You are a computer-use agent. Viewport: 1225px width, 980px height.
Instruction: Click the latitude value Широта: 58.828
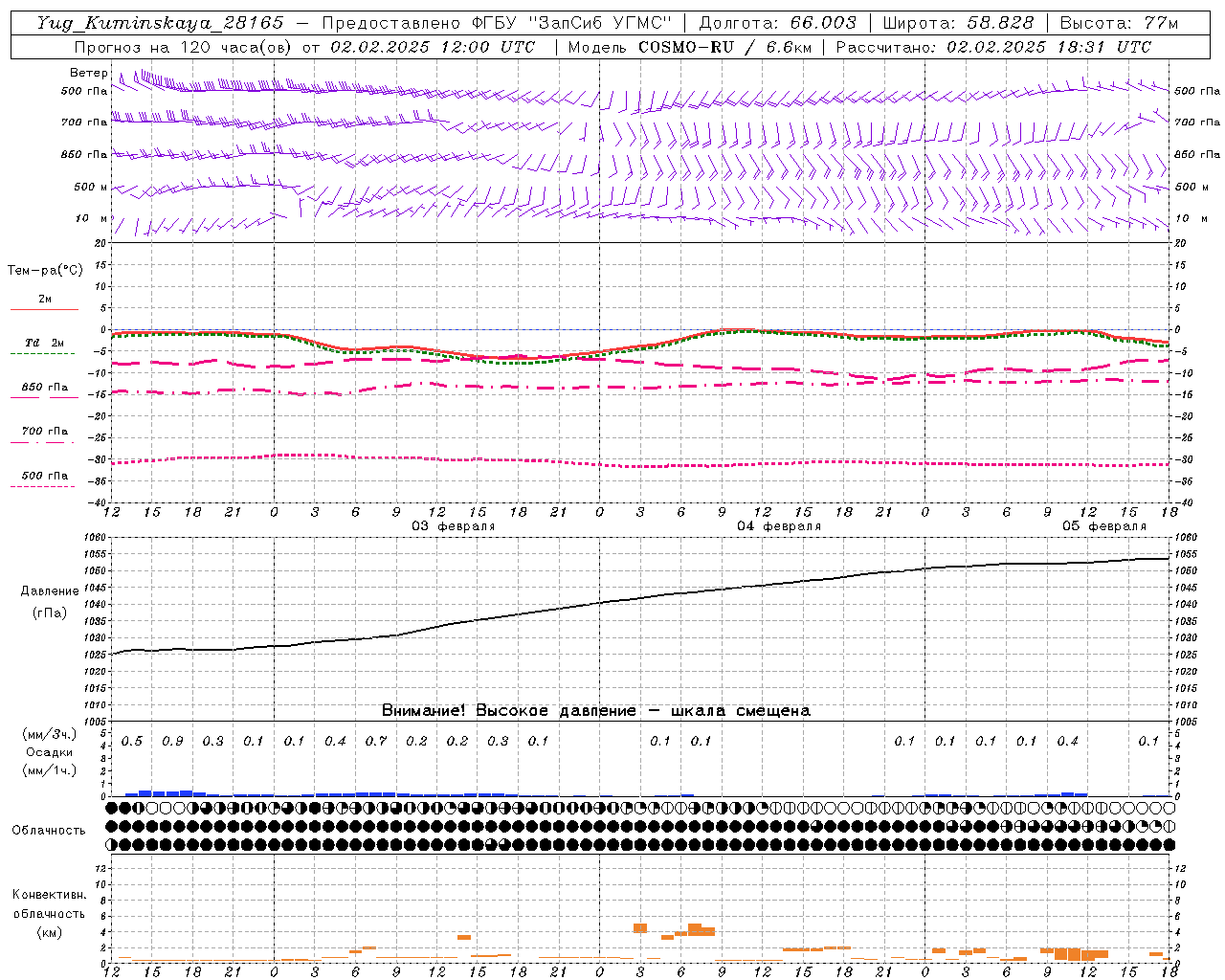[x=958, y=24]
